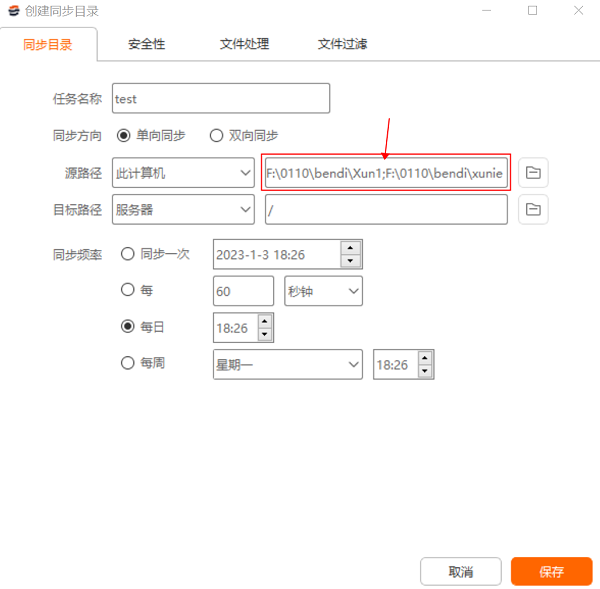The height and width of the screenshot is (589, 600).
Task: Choose 同步一次 frequency option
Action: coord(128,254)
